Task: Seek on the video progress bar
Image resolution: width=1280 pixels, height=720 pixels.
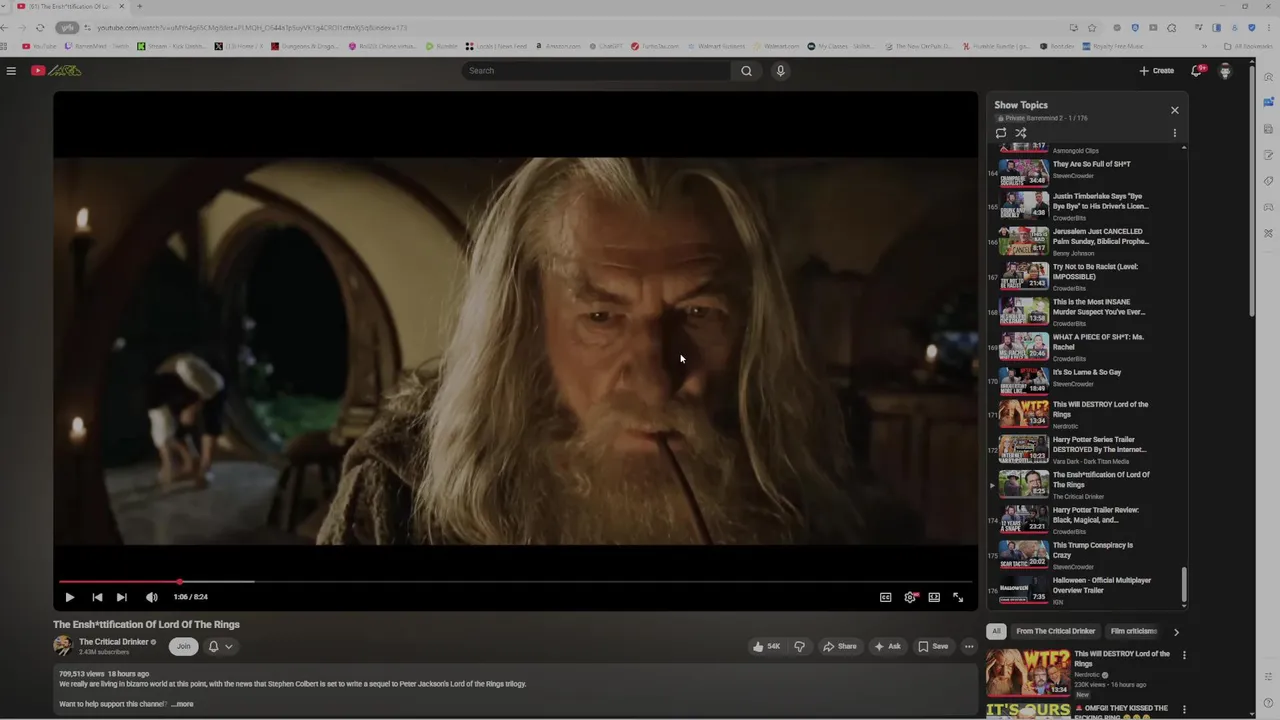Action: [x=515, y=581]
